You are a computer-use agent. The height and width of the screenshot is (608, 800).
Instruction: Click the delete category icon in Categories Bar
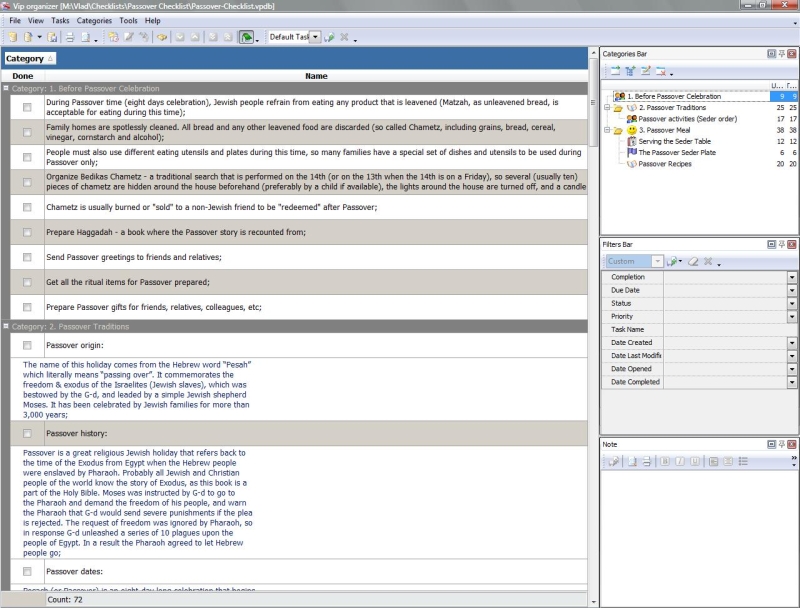tap(661, 71)
